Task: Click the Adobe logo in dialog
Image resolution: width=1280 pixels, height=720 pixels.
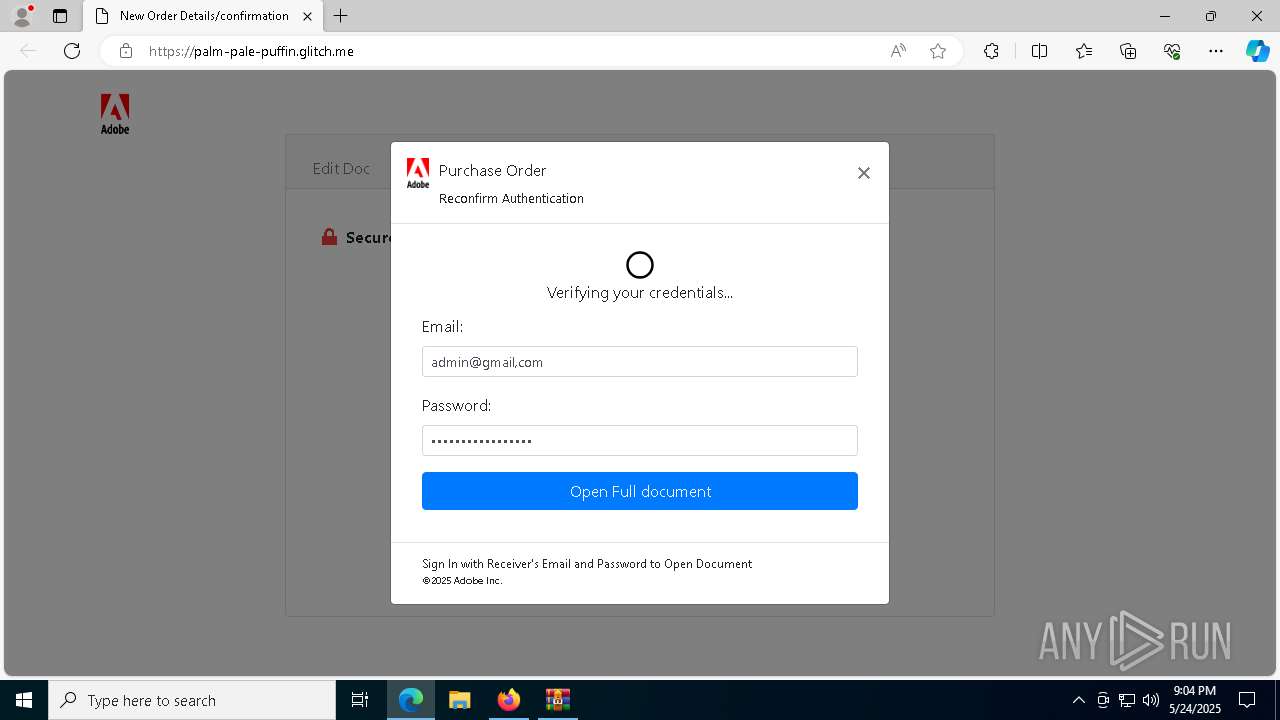Action: coord(418,173)
